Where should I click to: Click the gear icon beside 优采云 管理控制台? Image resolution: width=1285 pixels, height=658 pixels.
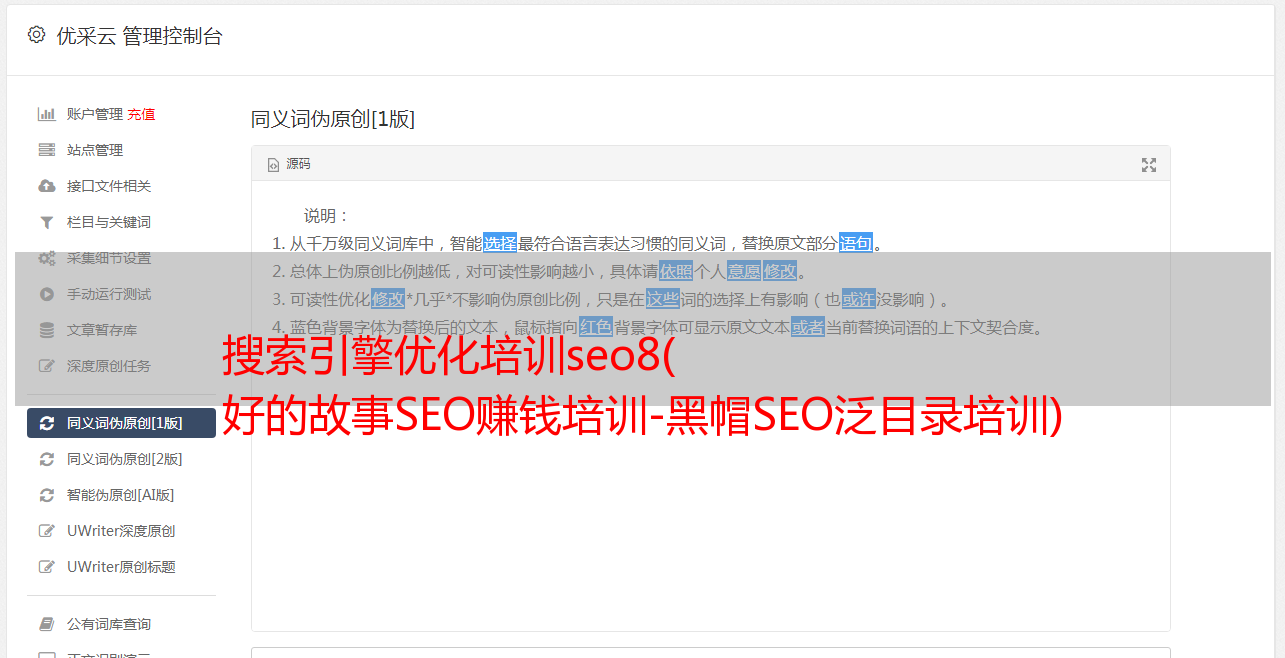click(37, 35)
